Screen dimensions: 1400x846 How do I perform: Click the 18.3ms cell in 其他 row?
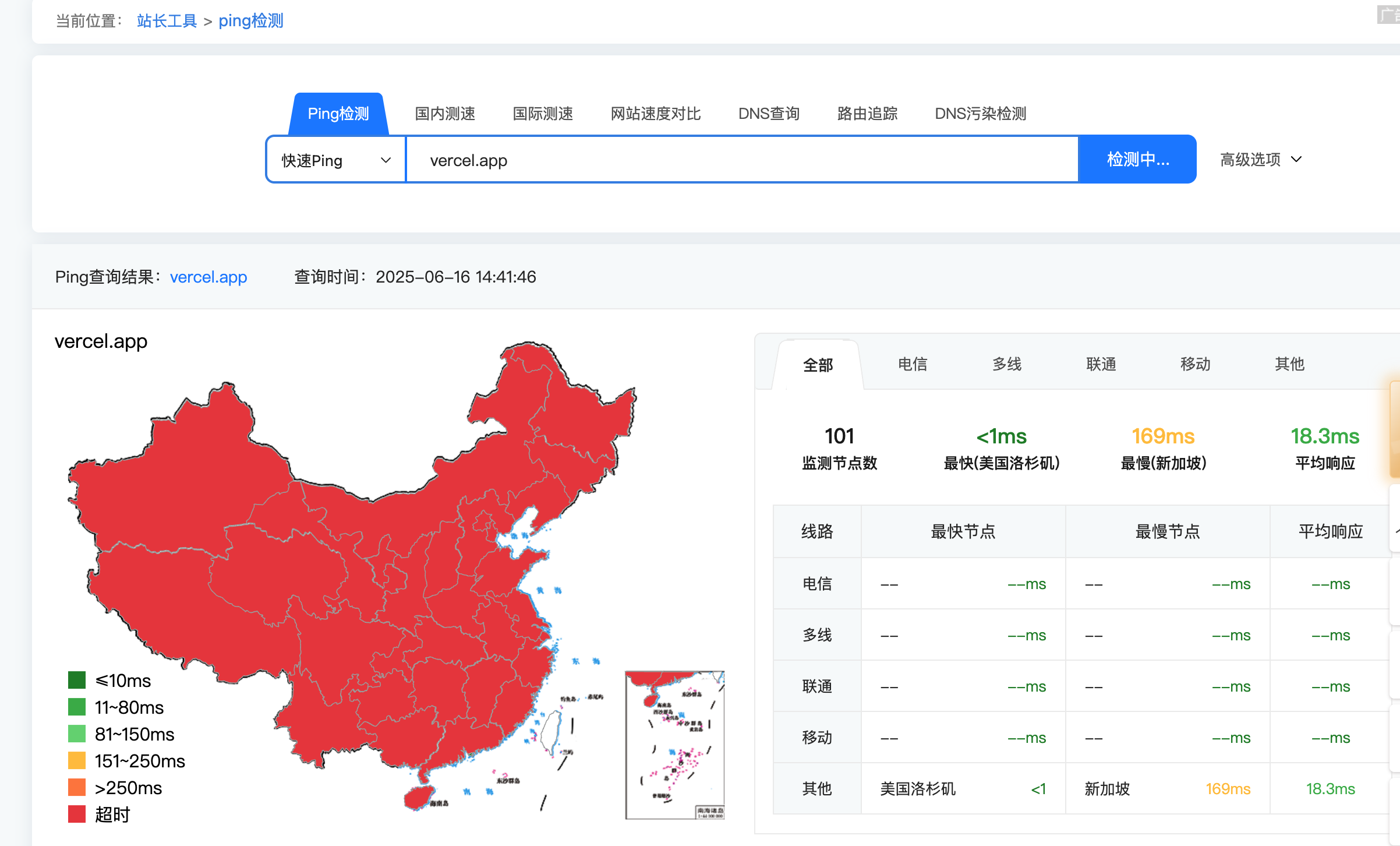point(1330,789)
